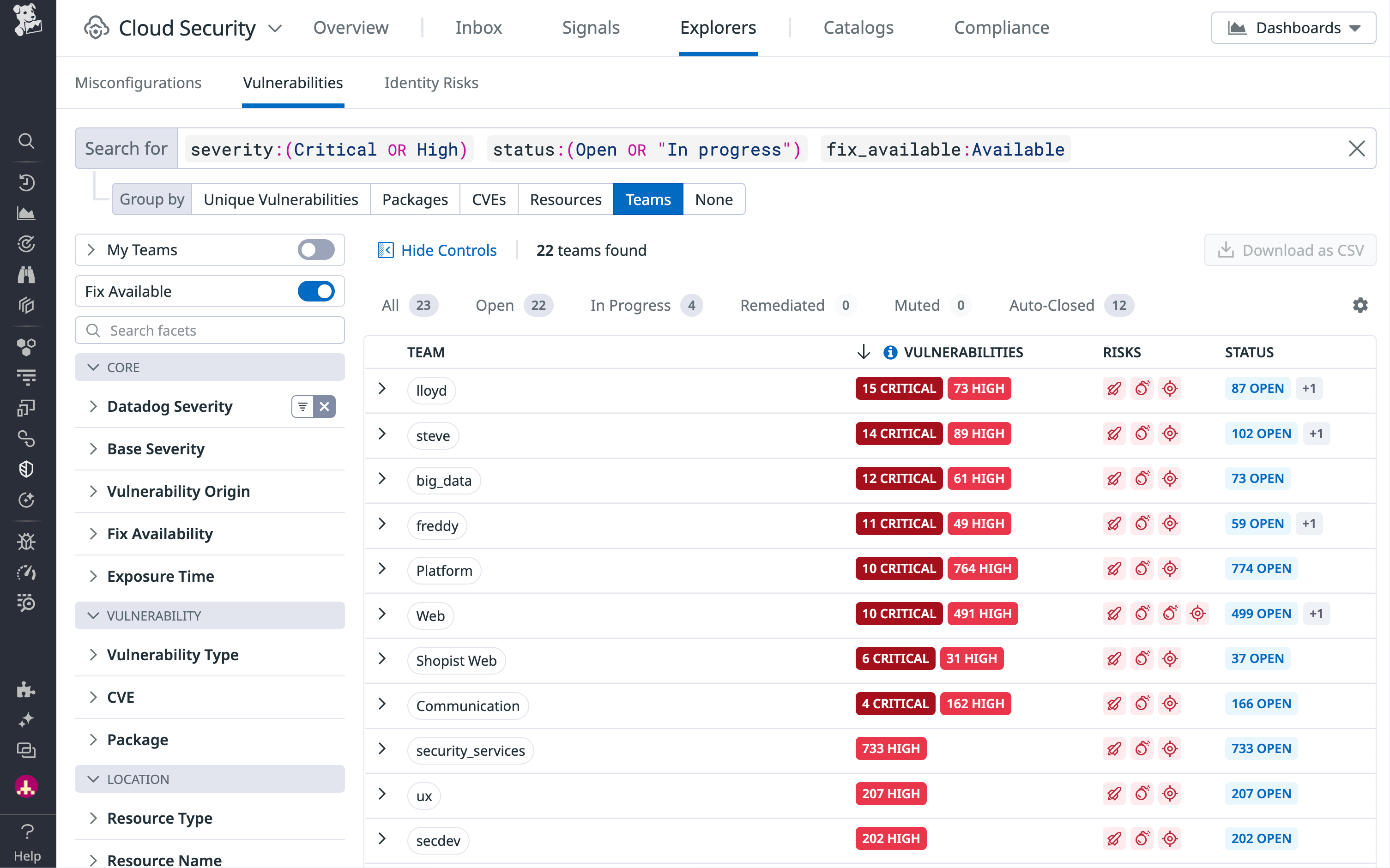Viewport: 1390px width, 868px height.
Task: Toggle the My Teams switch on
Action: [315, 250]
